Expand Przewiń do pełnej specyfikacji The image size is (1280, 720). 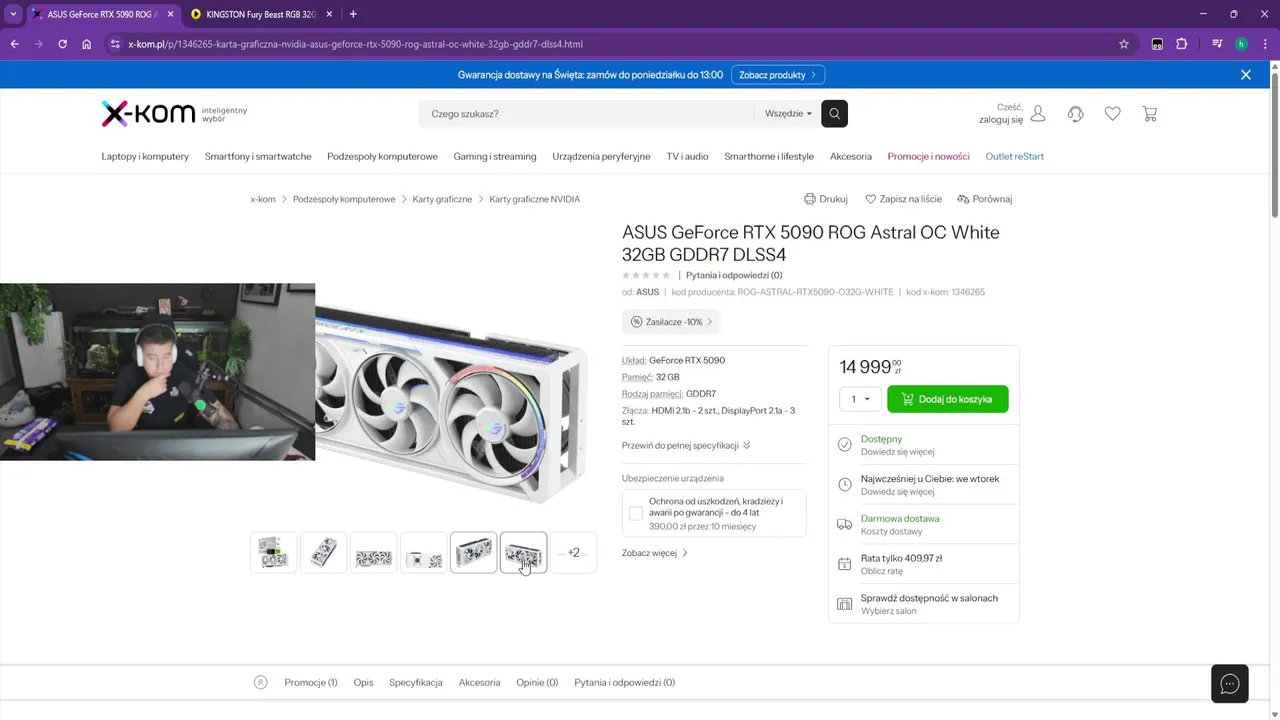click(x=686, y=445)
